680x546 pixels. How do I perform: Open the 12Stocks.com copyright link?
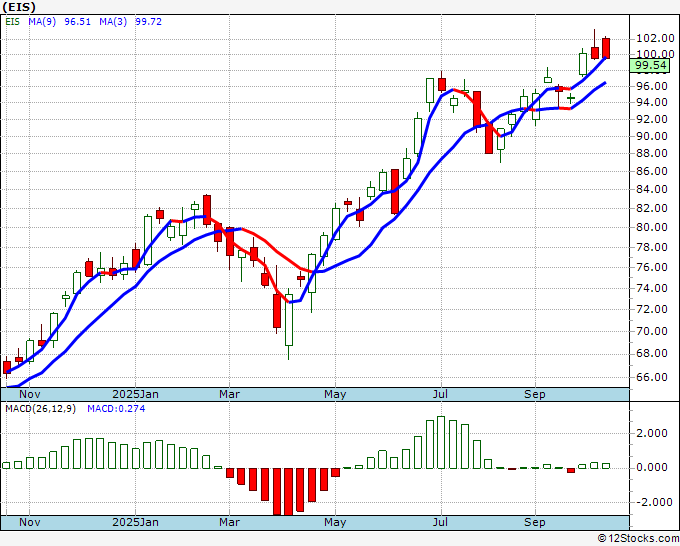tap(638, 538)
